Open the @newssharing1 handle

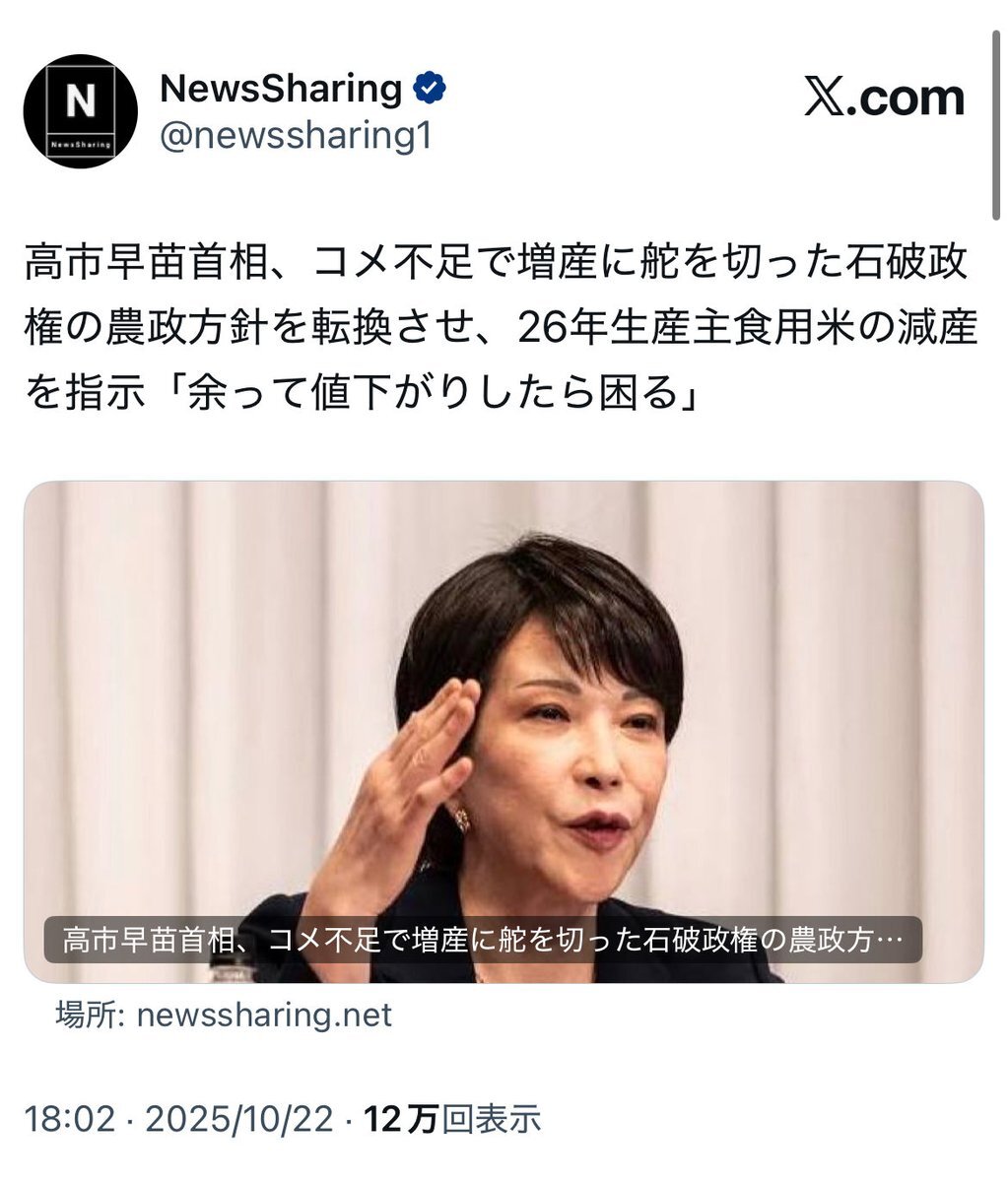[296, 137]
